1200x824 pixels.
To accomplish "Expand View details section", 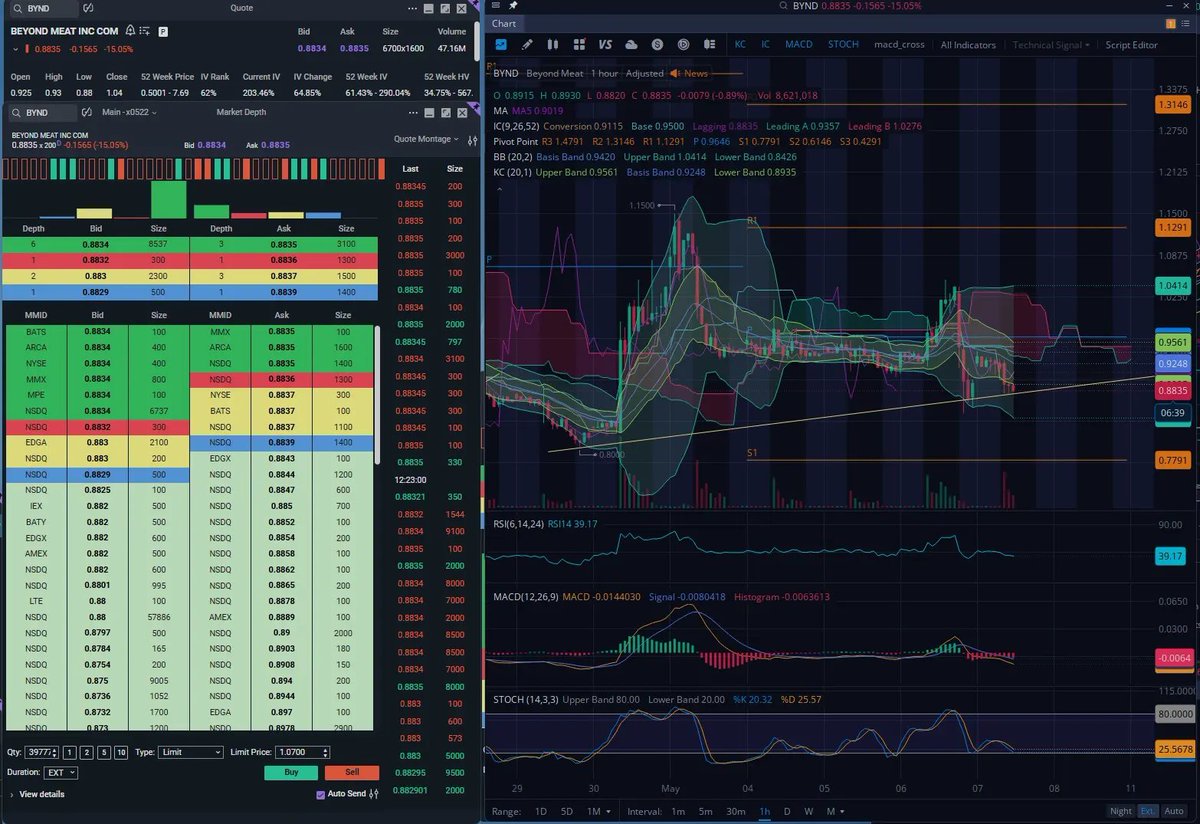I will 37,794.
